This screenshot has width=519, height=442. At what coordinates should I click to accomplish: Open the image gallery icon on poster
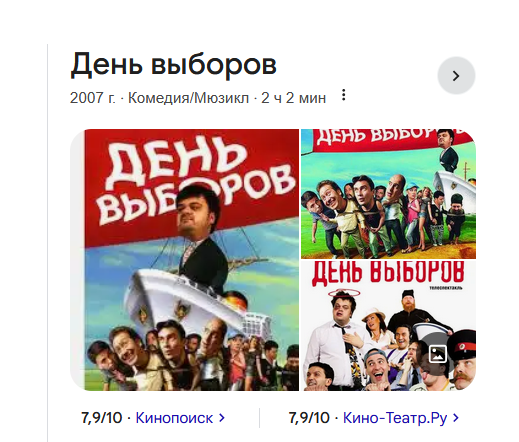coord(437,354)
